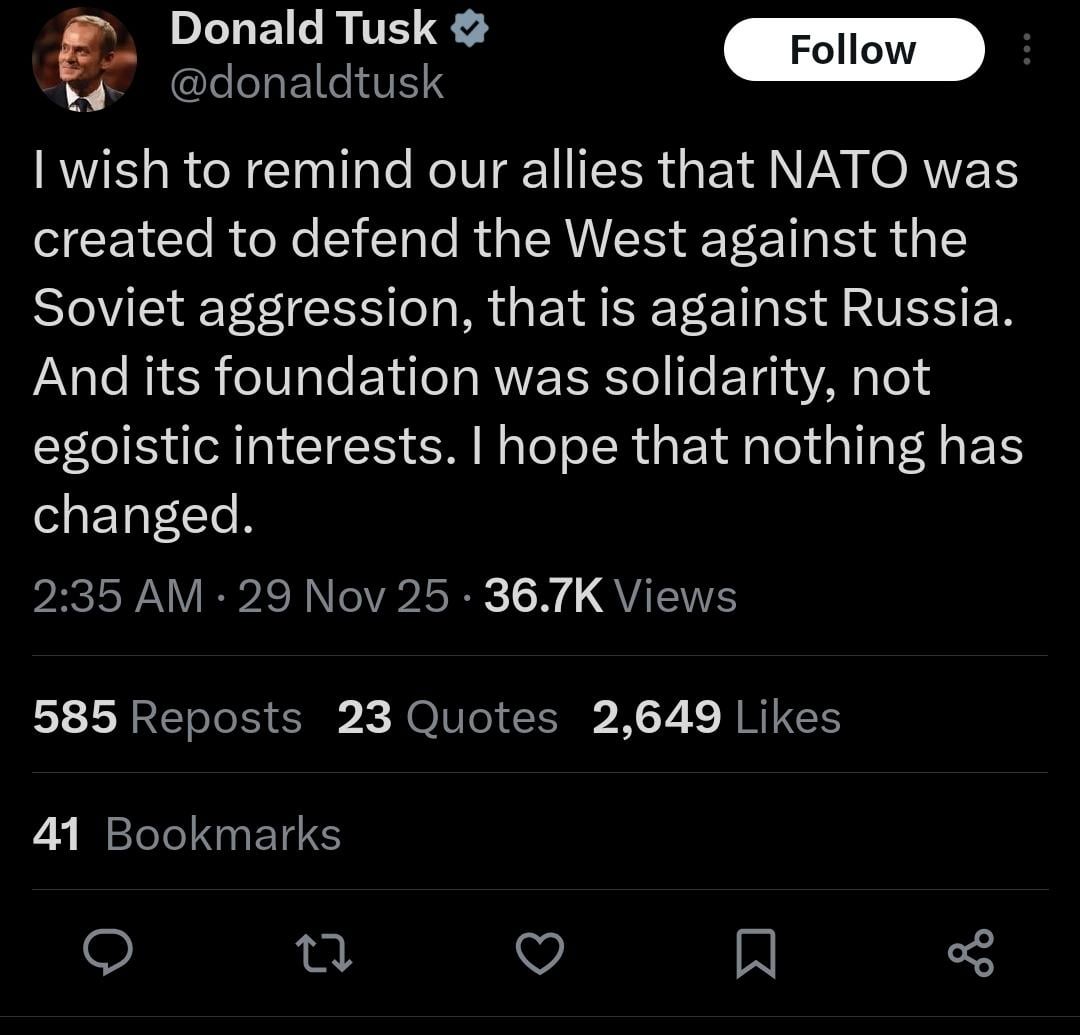1080x1035 pixels.
Task: Open Donald Tusk's profile picture
Action: [x=83, y=61]
